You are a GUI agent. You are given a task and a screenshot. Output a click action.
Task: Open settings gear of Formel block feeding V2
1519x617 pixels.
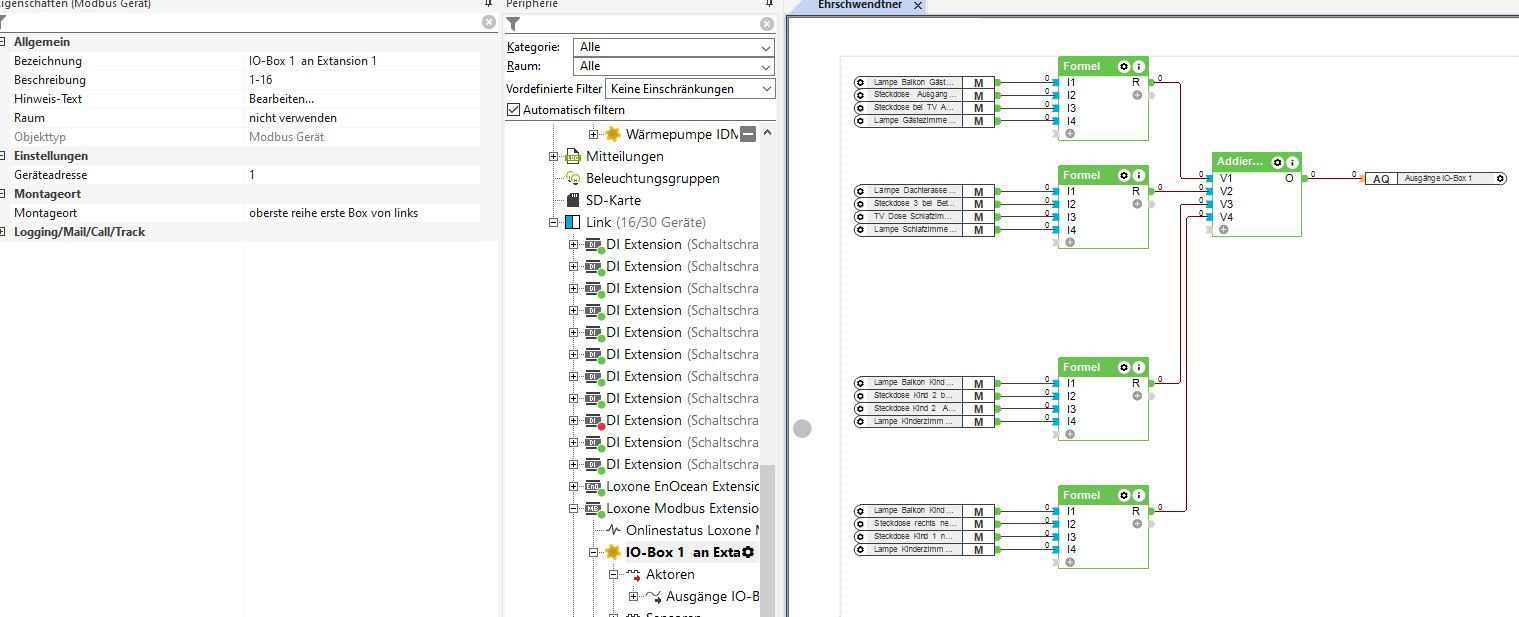click(1123, 175)
